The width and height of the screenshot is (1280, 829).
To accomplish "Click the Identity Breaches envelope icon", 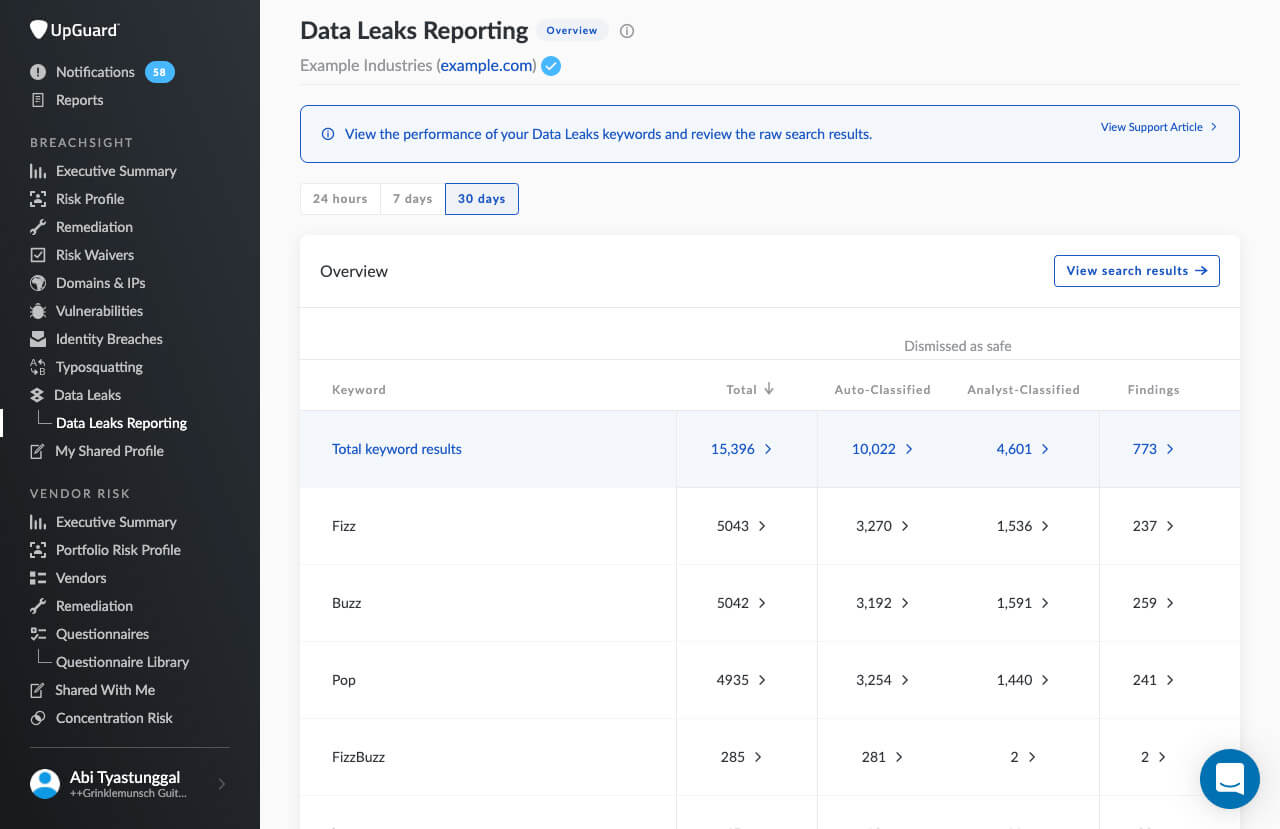I will click(x=38, y=339).
